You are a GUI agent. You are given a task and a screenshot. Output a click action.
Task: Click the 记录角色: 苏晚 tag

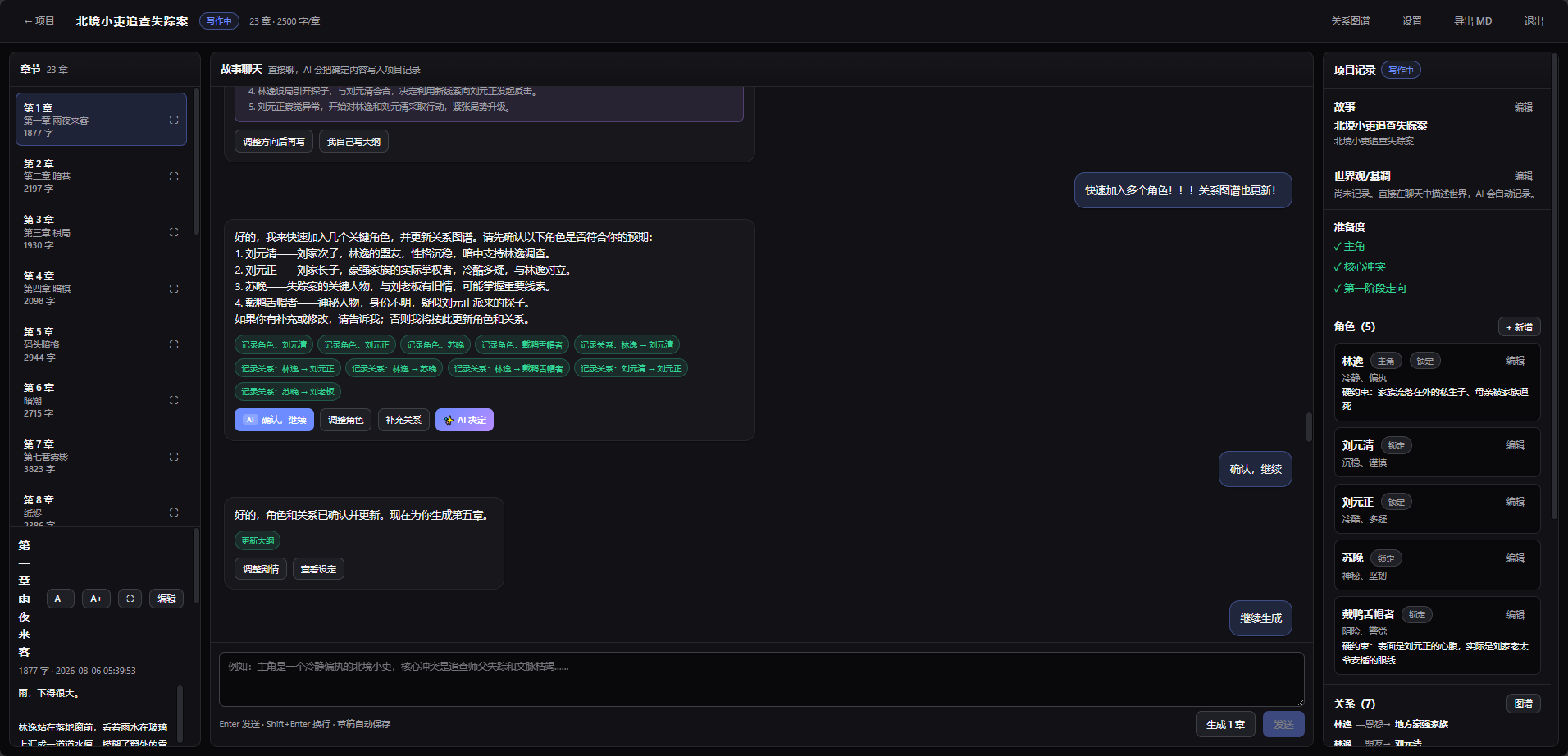pyautogui.click(x=435, y=345)
